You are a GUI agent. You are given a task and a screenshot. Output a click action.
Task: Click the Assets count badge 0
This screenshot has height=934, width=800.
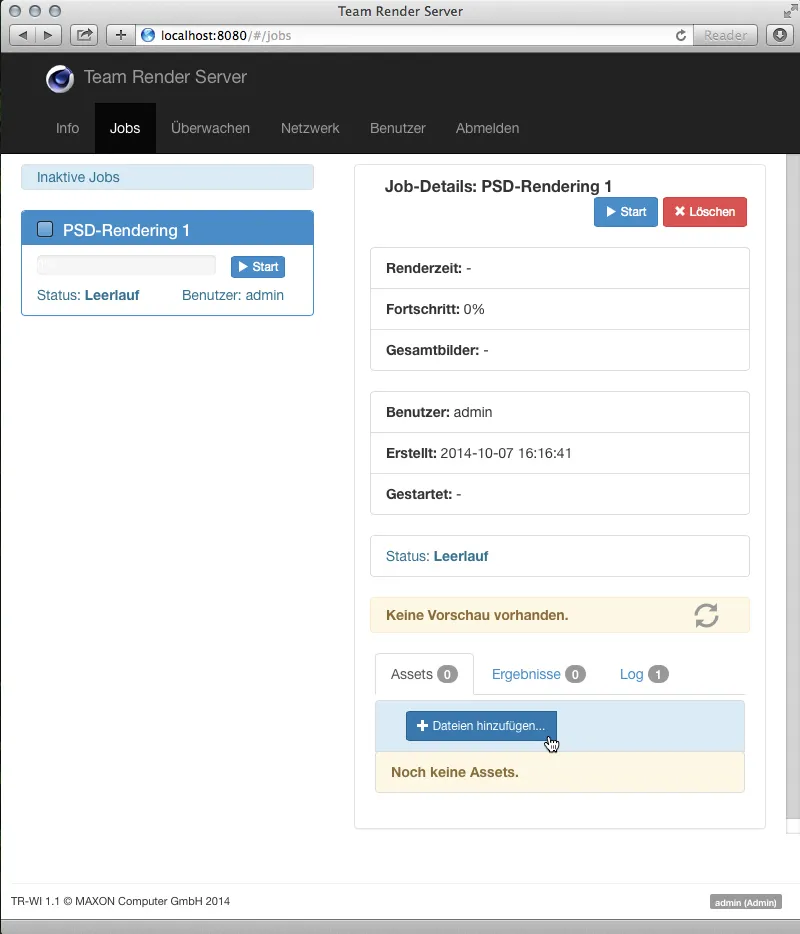tap(447, 674)
